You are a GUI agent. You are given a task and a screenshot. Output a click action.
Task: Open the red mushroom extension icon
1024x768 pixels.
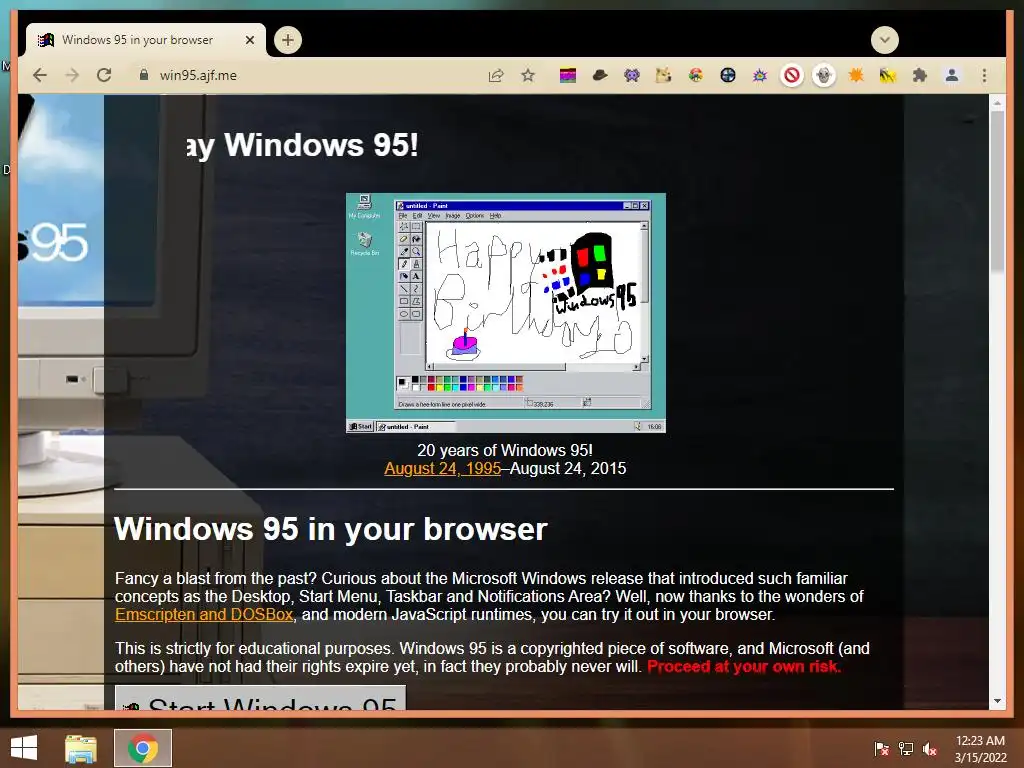tap(696, 76)
